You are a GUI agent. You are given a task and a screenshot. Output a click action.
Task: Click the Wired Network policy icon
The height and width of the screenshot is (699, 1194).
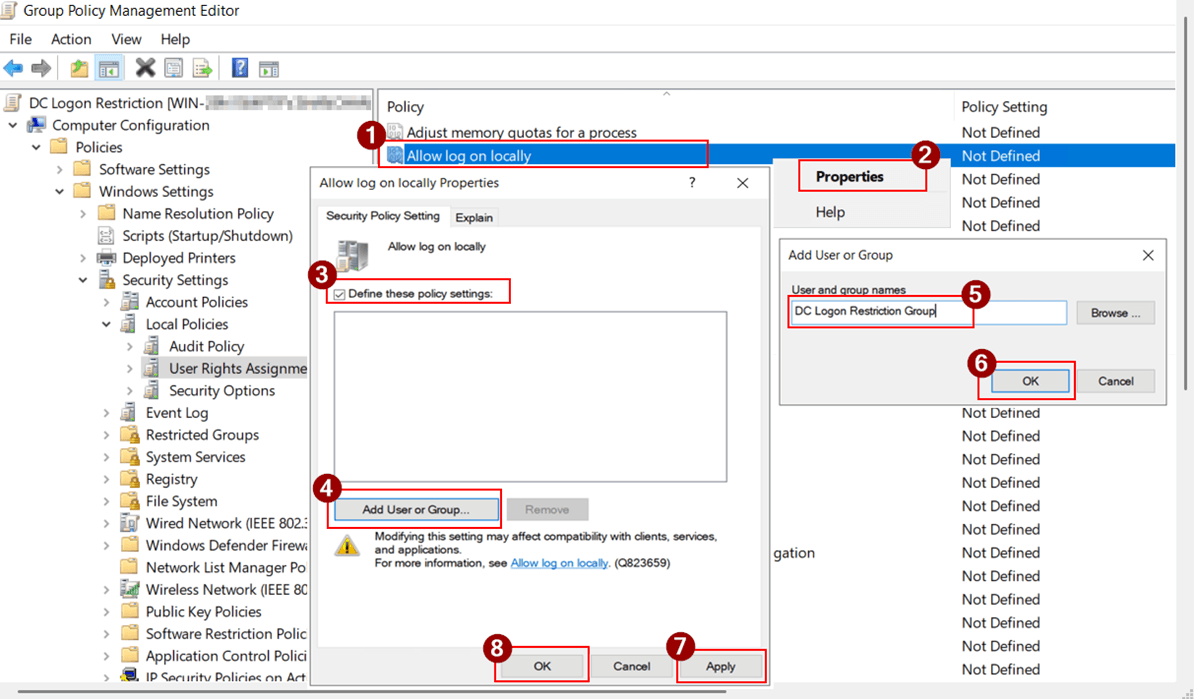click(x=130, y=523)
